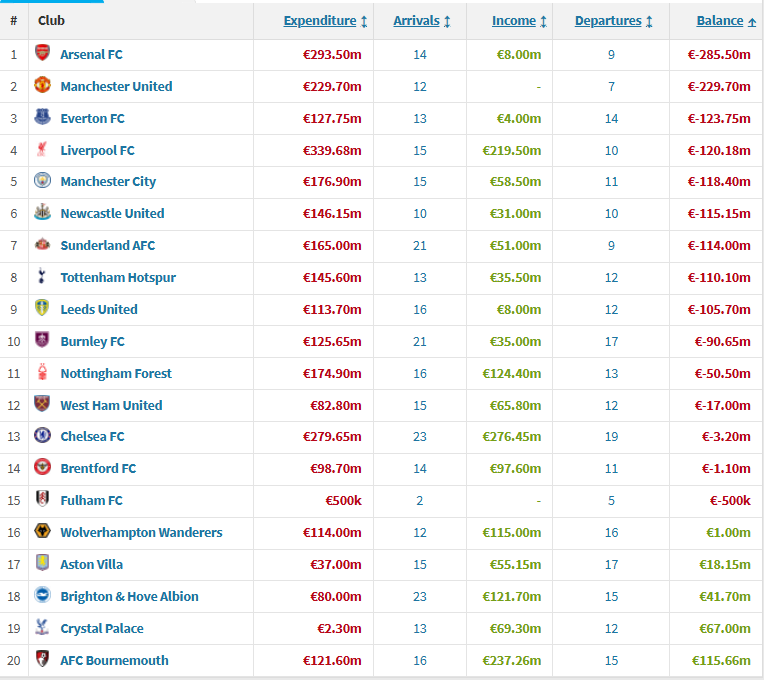Open the Everton FC club link
Screen dimensions: 764x680
pyautogui.click(x=92, y=119)
